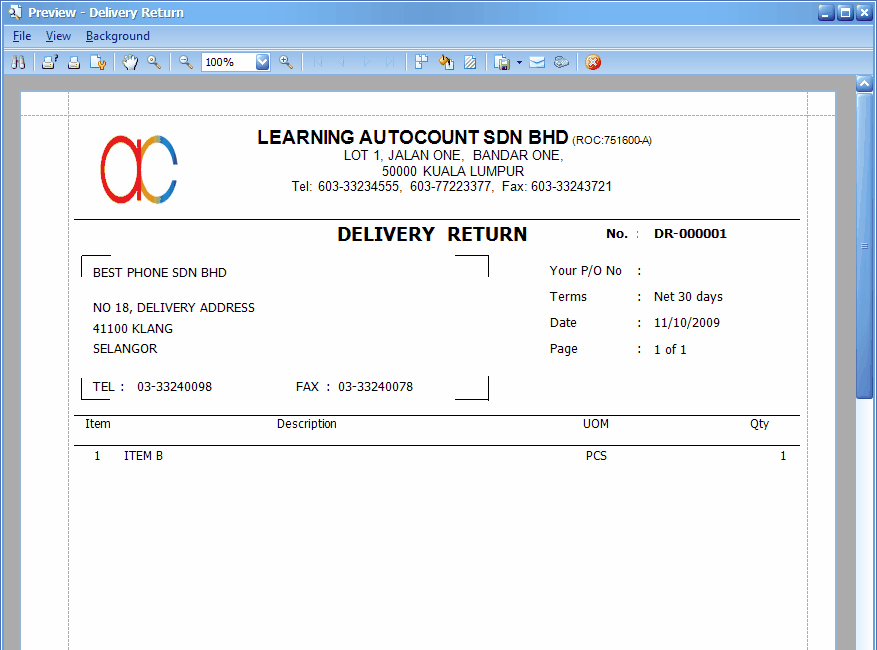Click the Description column header
Screen dimensions: 877x650
click(307, 424)
